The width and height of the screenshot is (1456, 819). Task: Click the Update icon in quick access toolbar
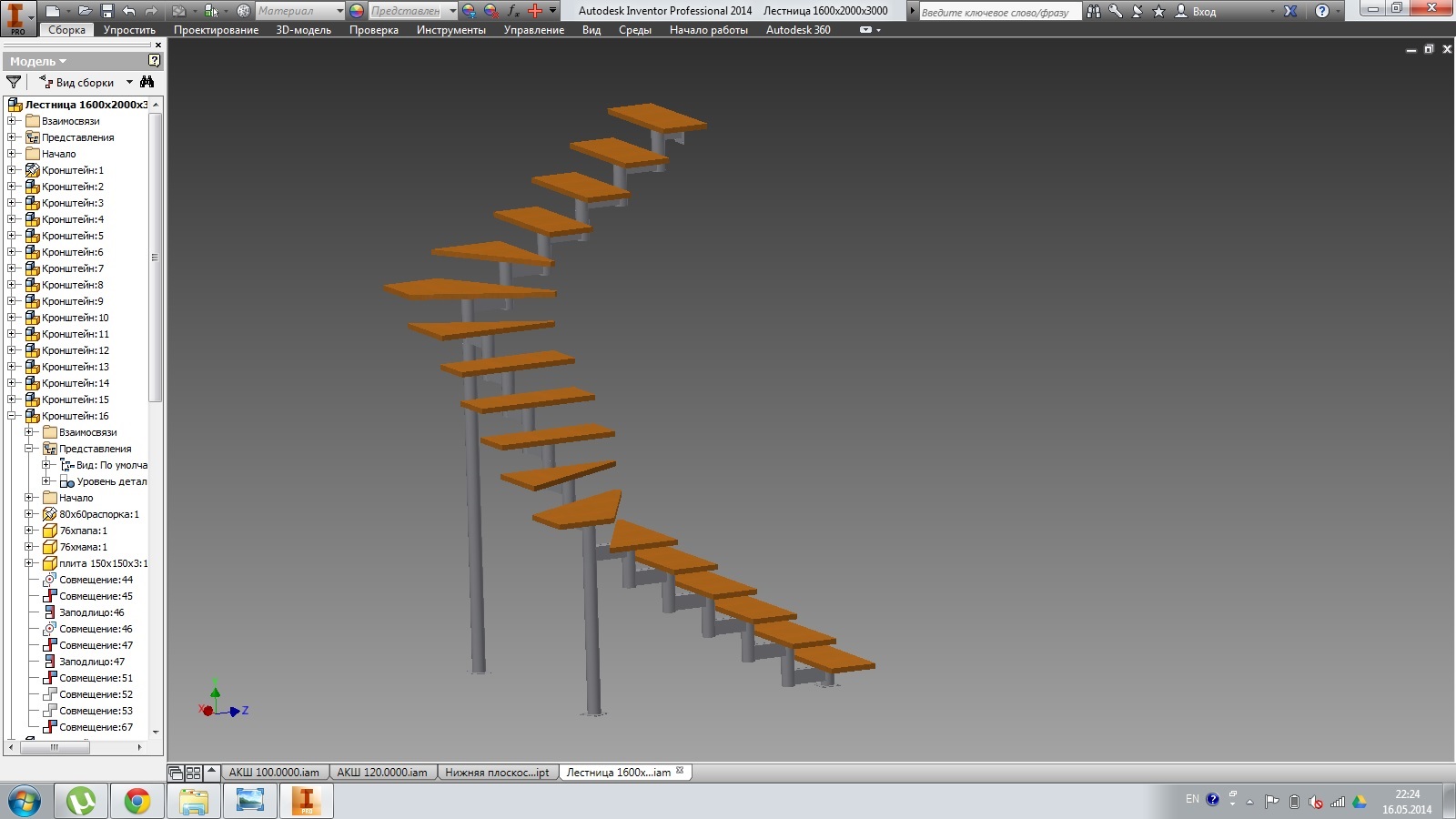pyautogui.click(x=179, y=11)
